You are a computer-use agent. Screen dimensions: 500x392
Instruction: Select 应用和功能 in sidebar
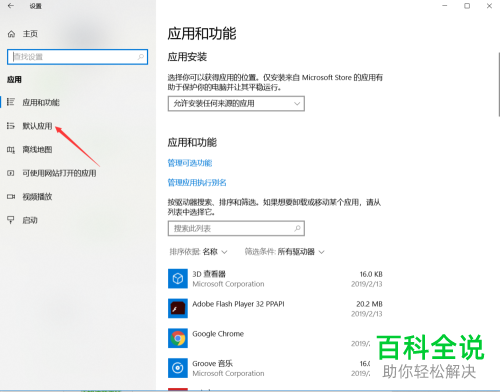pos(41,102)
